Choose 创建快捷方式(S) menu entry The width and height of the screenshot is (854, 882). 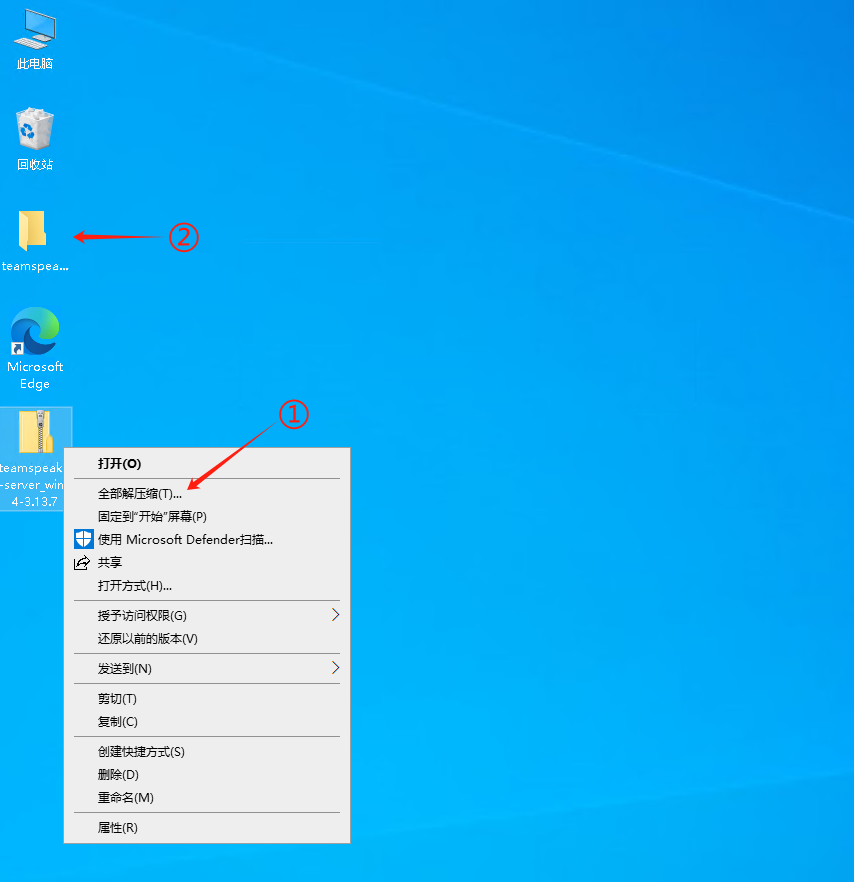click(x=207, y=752)
